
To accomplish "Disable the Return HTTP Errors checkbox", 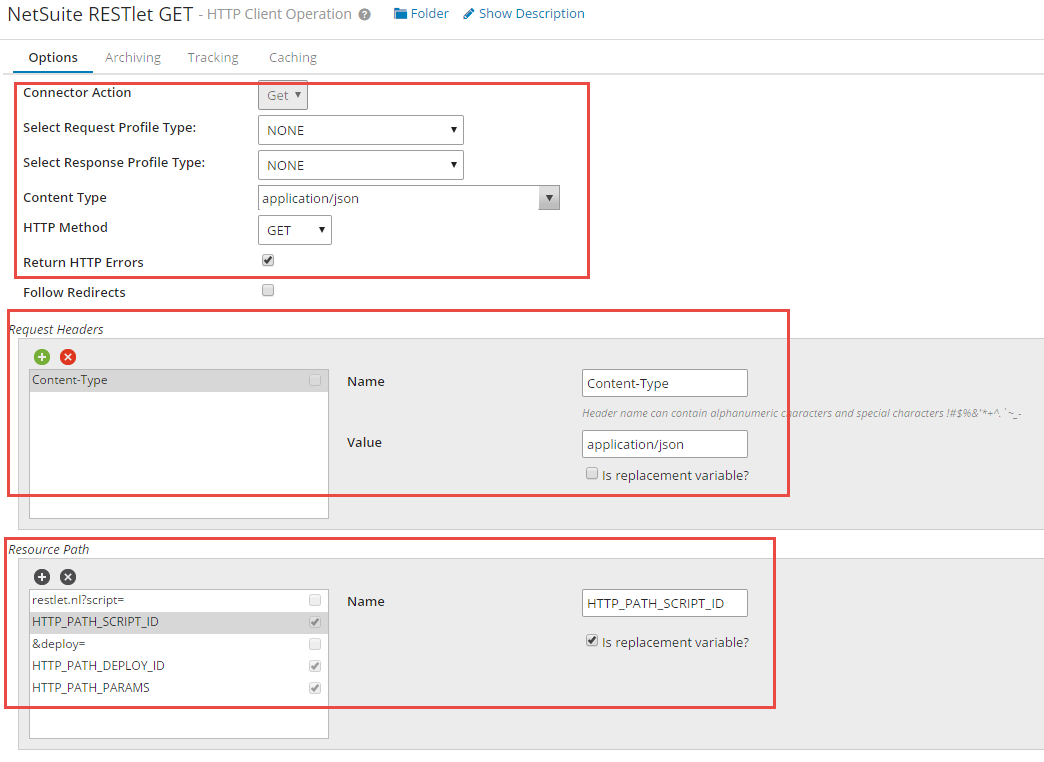I will click(267, 260).
